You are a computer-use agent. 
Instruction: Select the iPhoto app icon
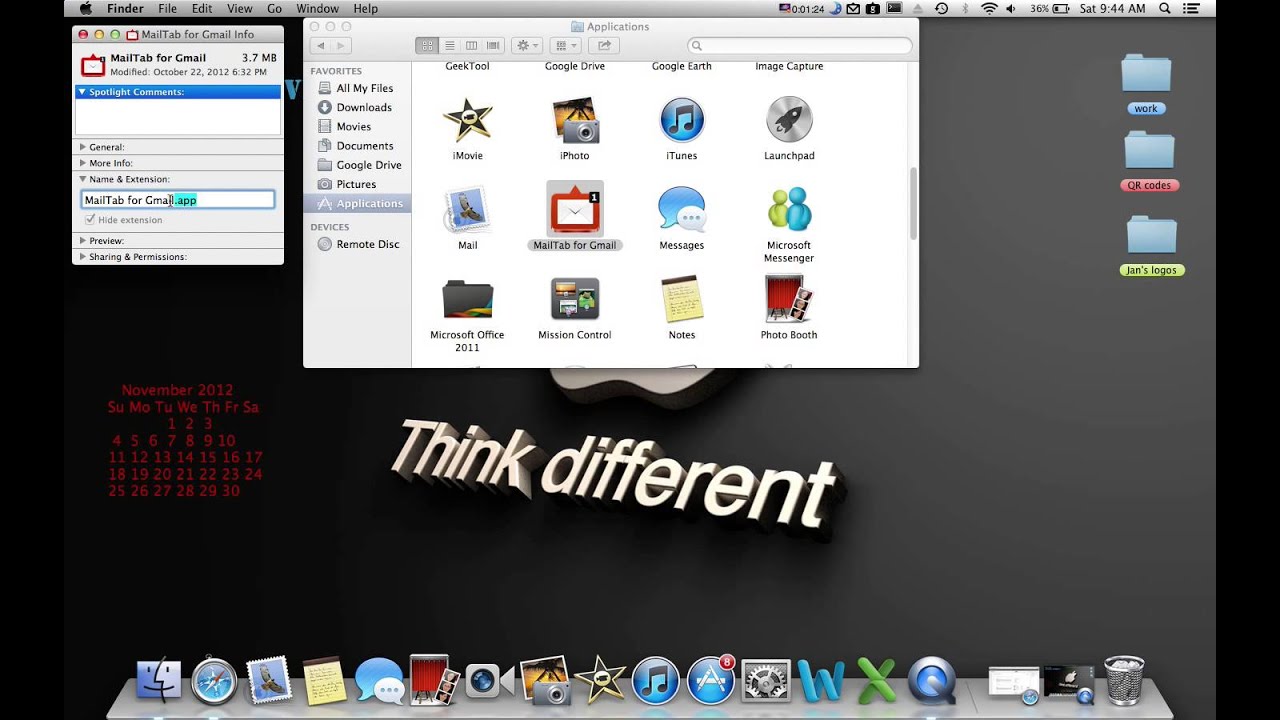[575, 120]
